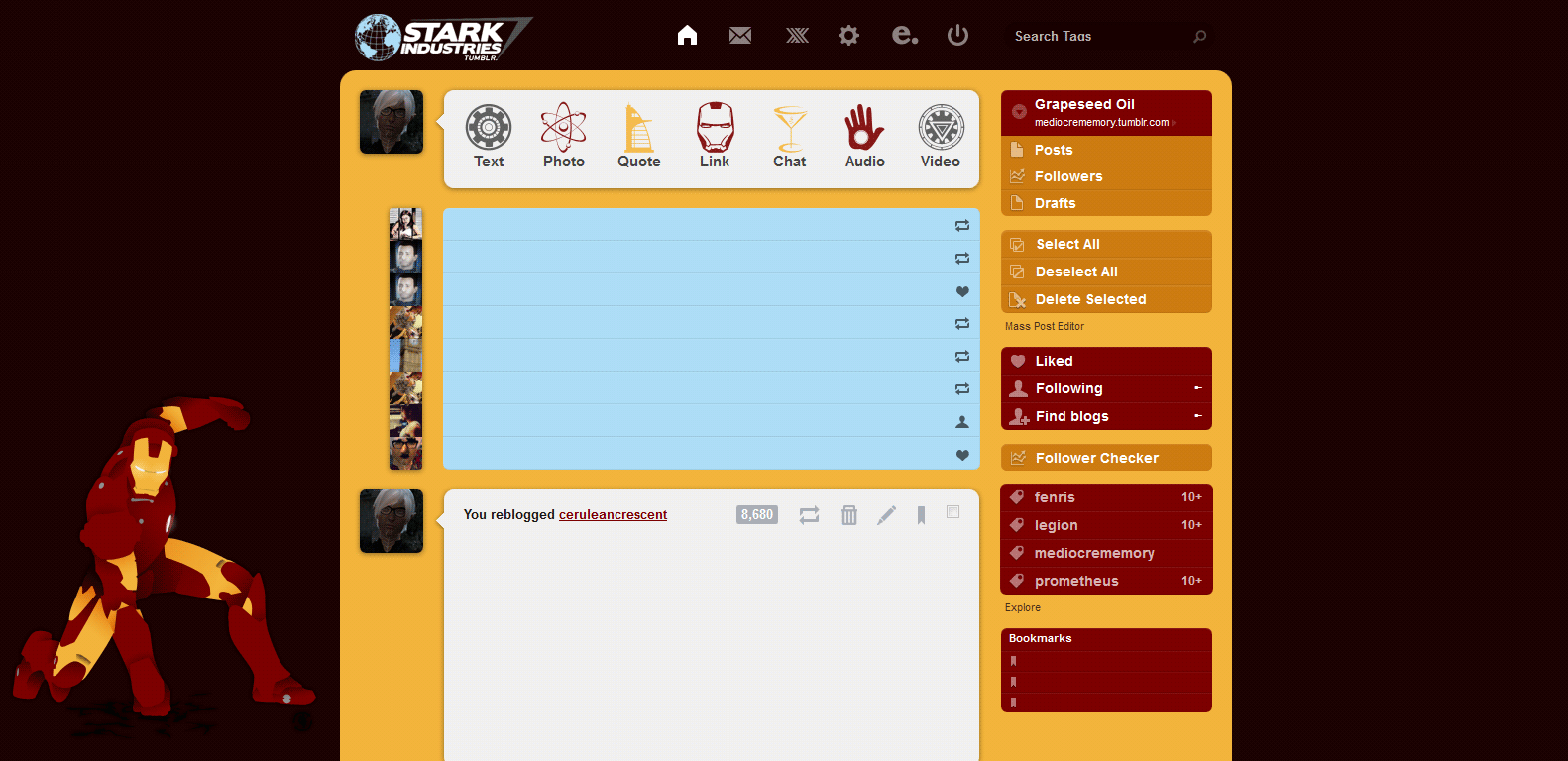1568x761 pixels.
Task: Open the Mass Post Editor link
Action: coord(1045,326)
